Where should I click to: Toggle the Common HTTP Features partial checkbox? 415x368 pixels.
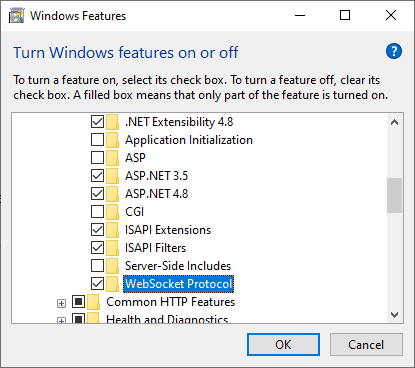(78, 302)
